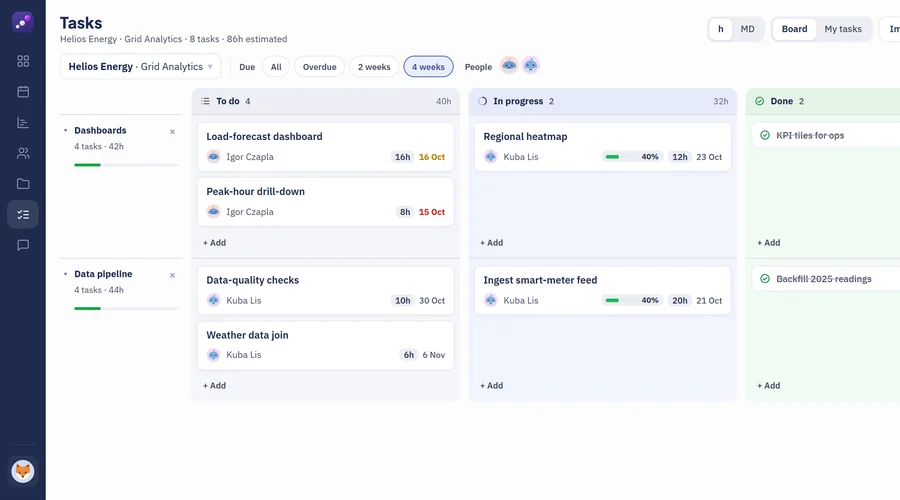Open the dashboard grid icon in sidebar

point(23,61)
